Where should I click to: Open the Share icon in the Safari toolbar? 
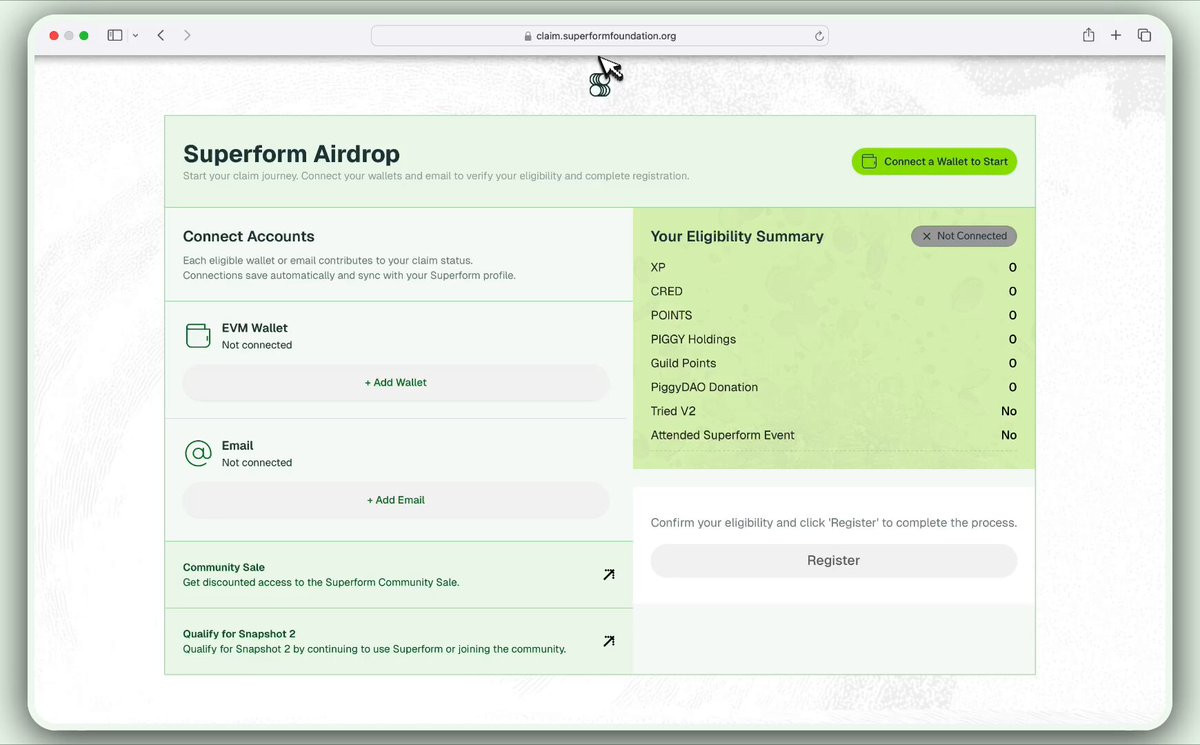[x=1088, y=35]
